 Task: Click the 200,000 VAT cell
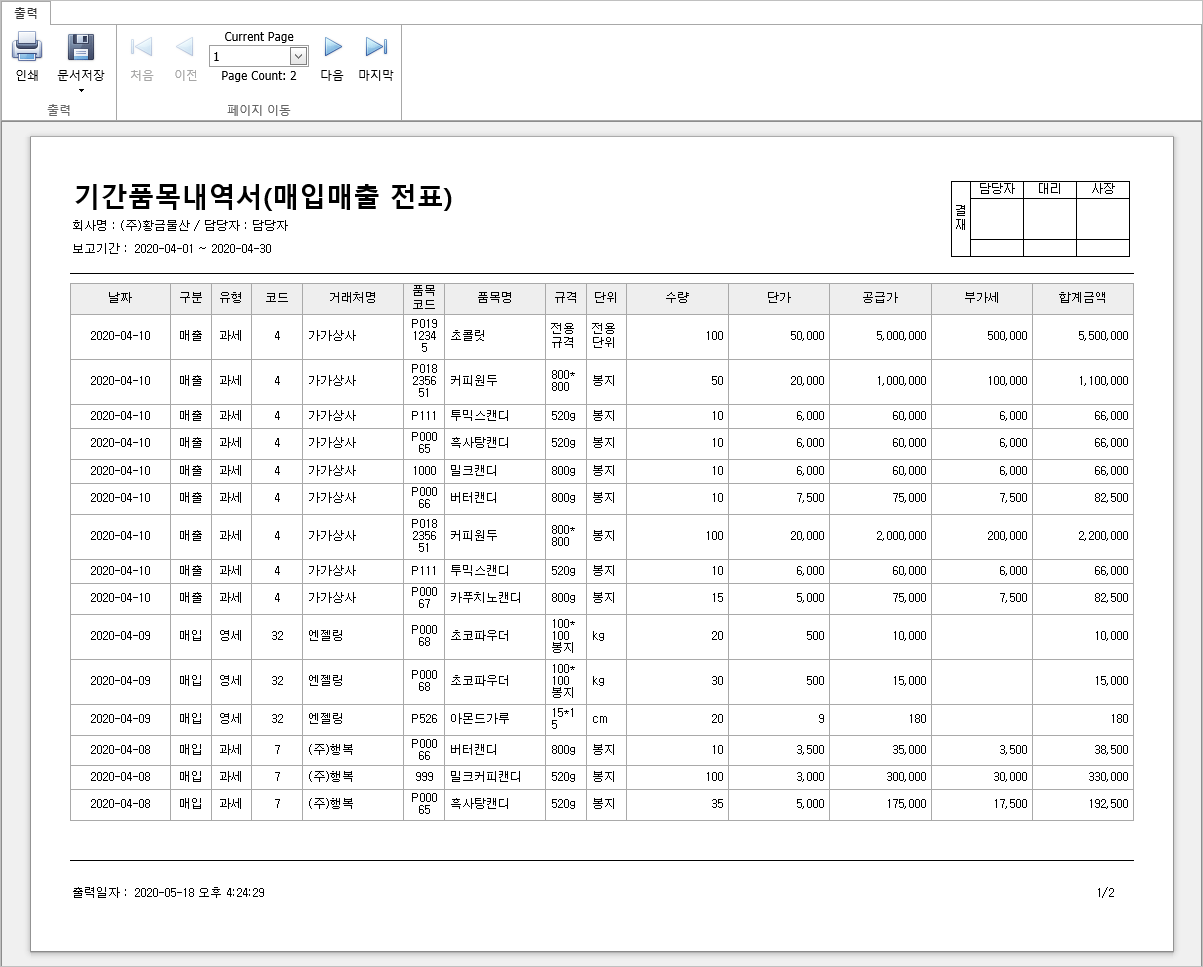(982, 536)
